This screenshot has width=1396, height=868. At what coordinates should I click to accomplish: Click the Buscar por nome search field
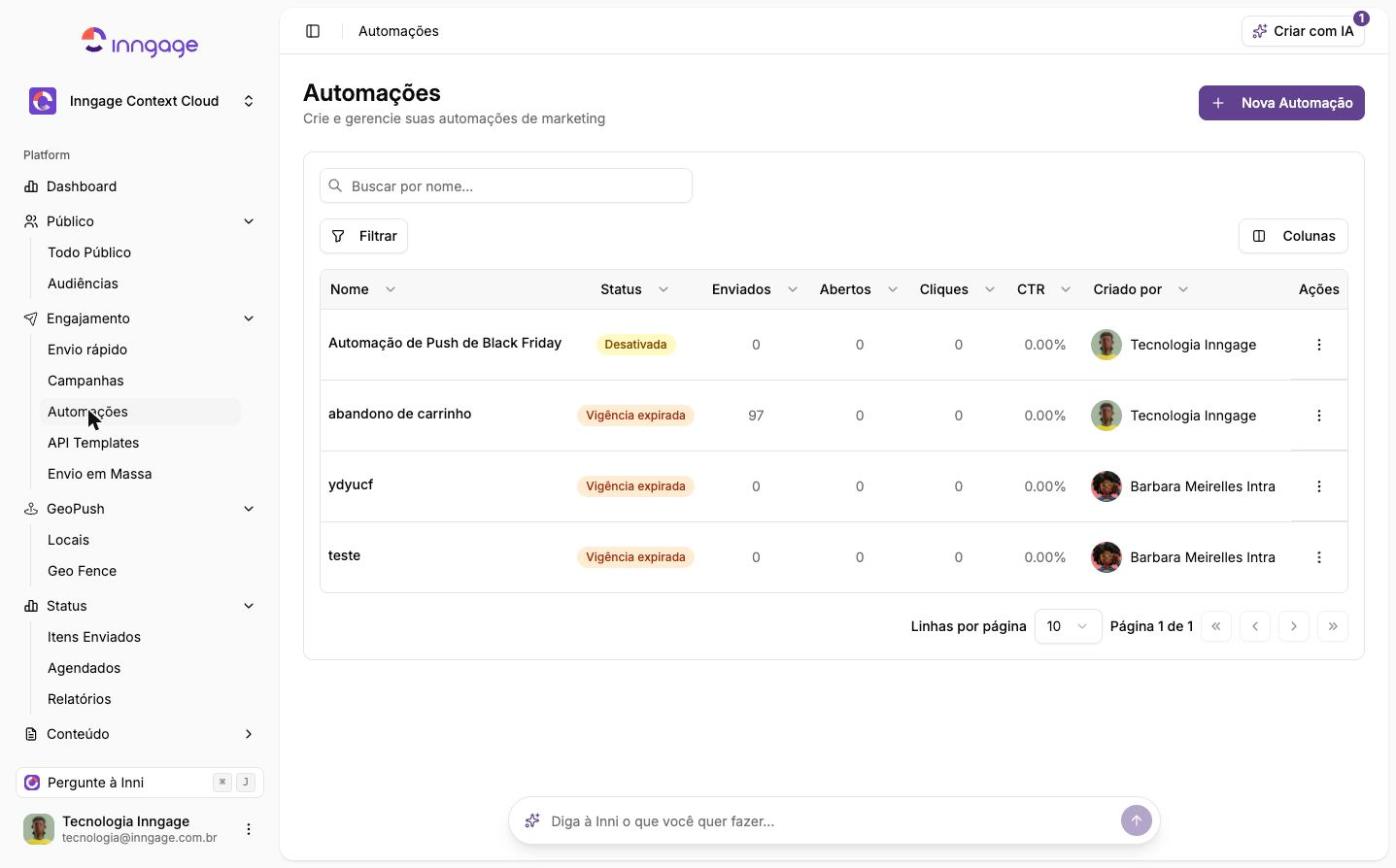pos(506,186)
